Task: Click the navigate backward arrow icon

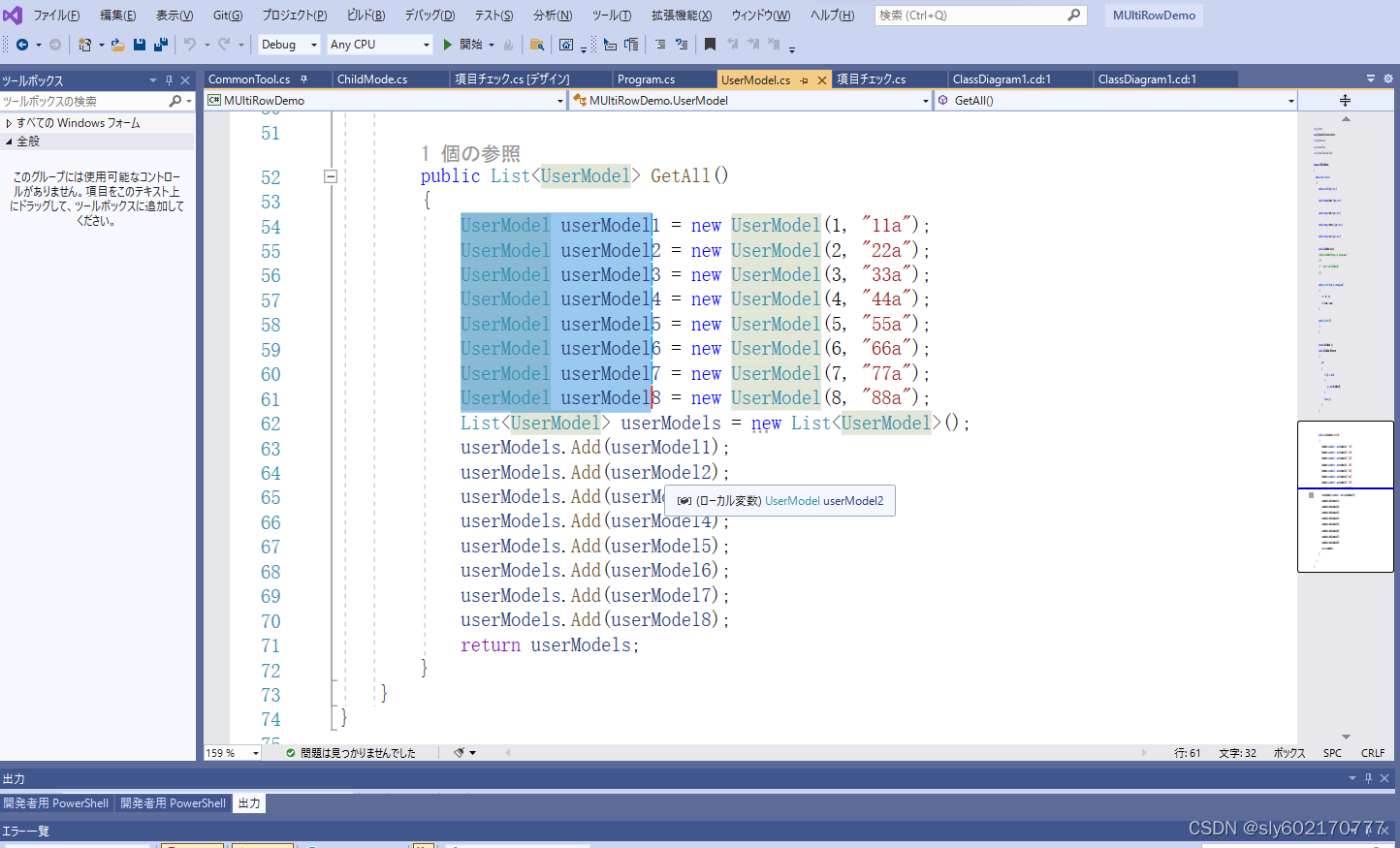Action: [x=21, y=45]
